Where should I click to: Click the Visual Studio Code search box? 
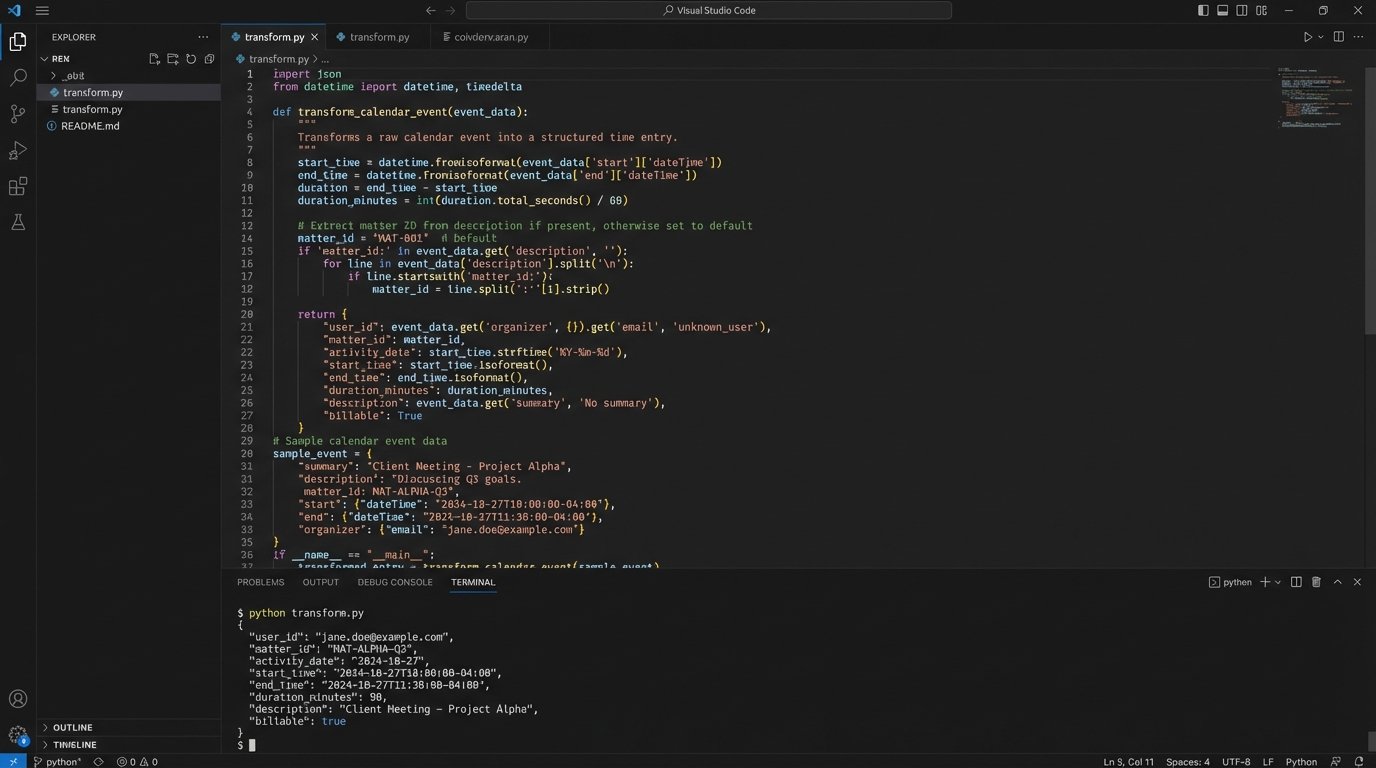pyautogui.click(x=708, y=10)
